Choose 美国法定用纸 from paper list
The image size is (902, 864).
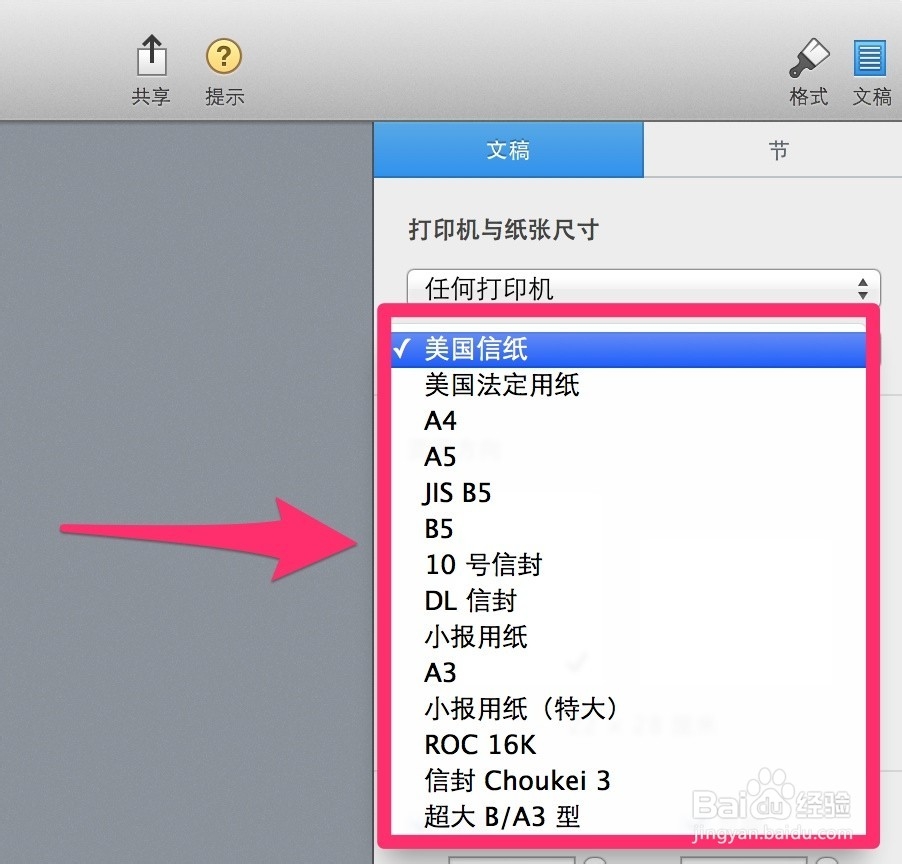pos(628,385)
